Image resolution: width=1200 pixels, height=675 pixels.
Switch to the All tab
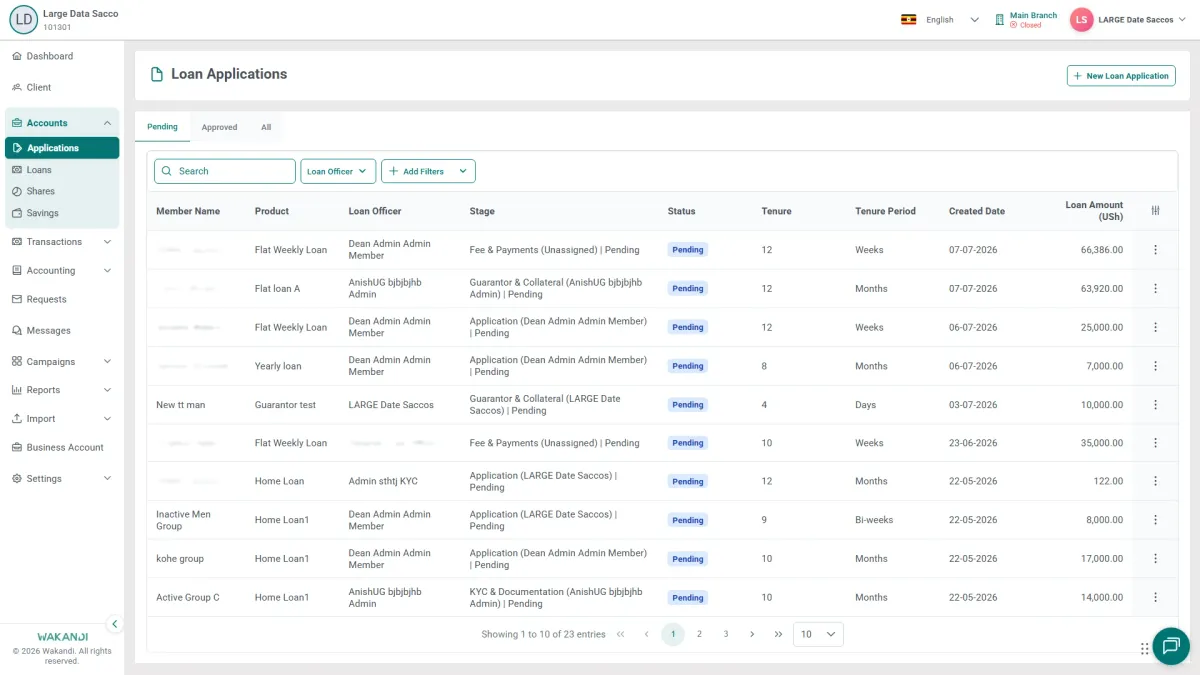click(x=266, y=127)
